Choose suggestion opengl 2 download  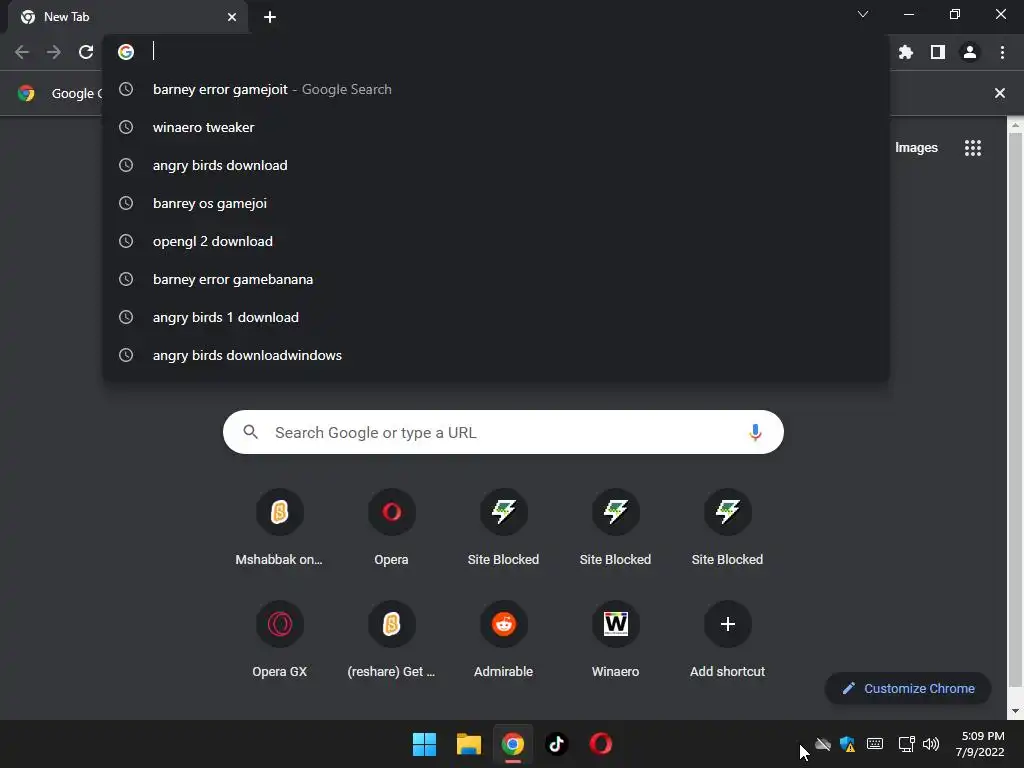point(496,241)
